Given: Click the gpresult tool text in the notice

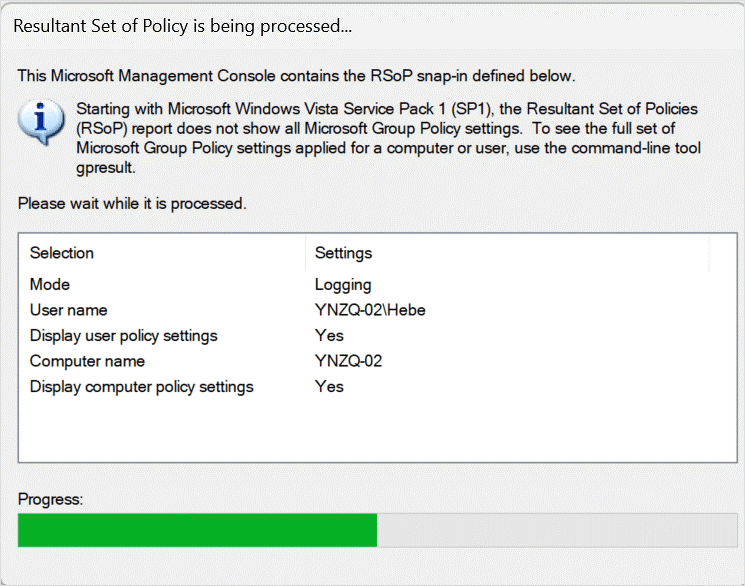Looking at the screenshot, I should (105, 168).
